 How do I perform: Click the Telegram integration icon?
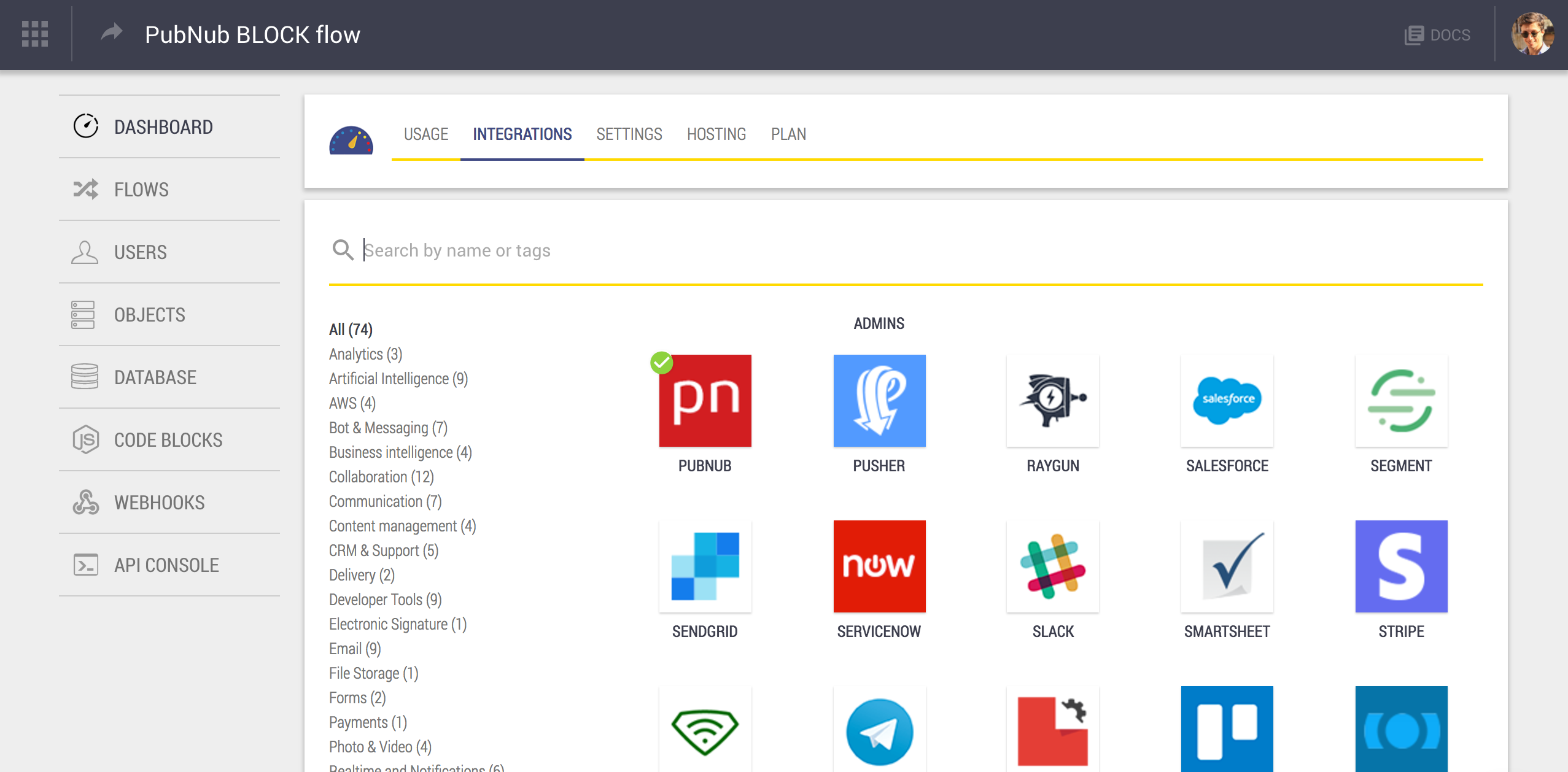click(879, 730)
